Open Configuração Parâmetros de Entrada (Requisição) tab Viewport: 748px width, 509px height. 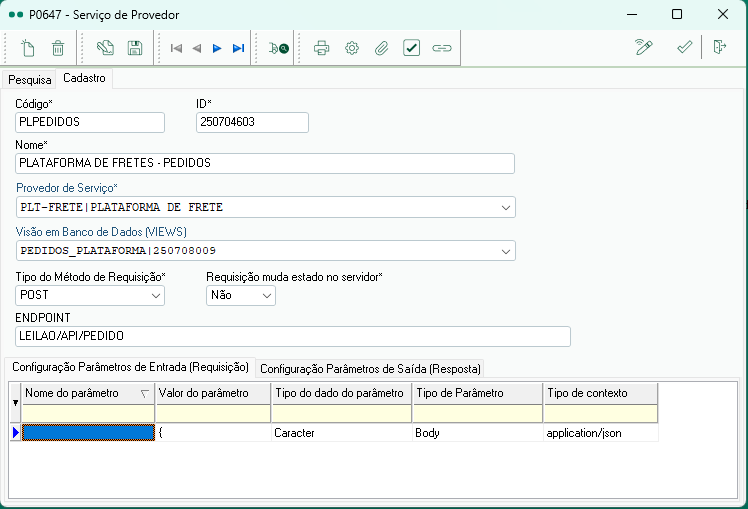click(x=130, y=367)
